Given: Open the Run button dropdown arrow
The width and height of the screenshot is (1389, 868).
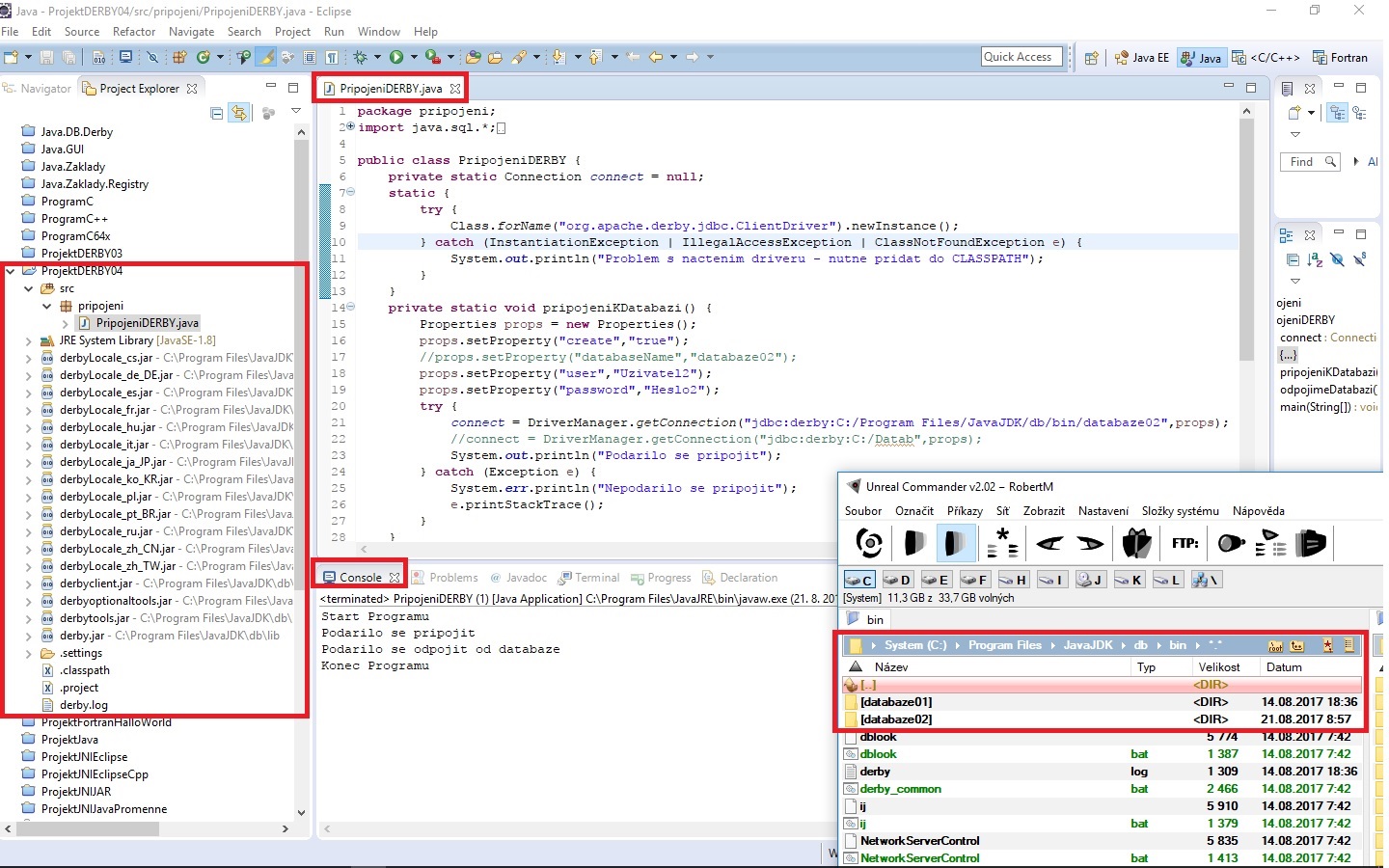Looking at the screenshot, I should pyautogui.click(x=413, y=58).
